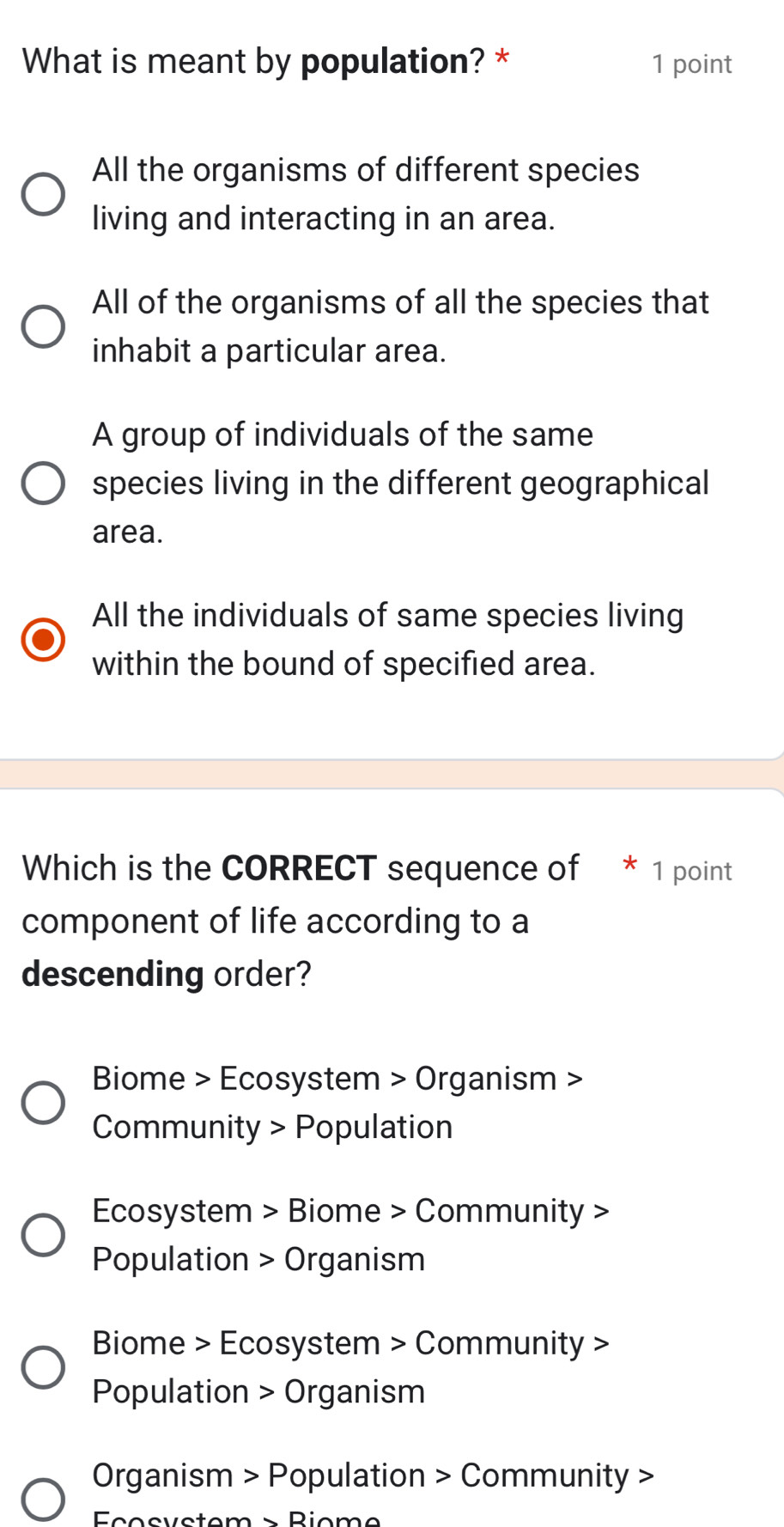Click the bolded word 'CORRECT'
Viewport: 784px width, 1527px height.
click(297, 867)
